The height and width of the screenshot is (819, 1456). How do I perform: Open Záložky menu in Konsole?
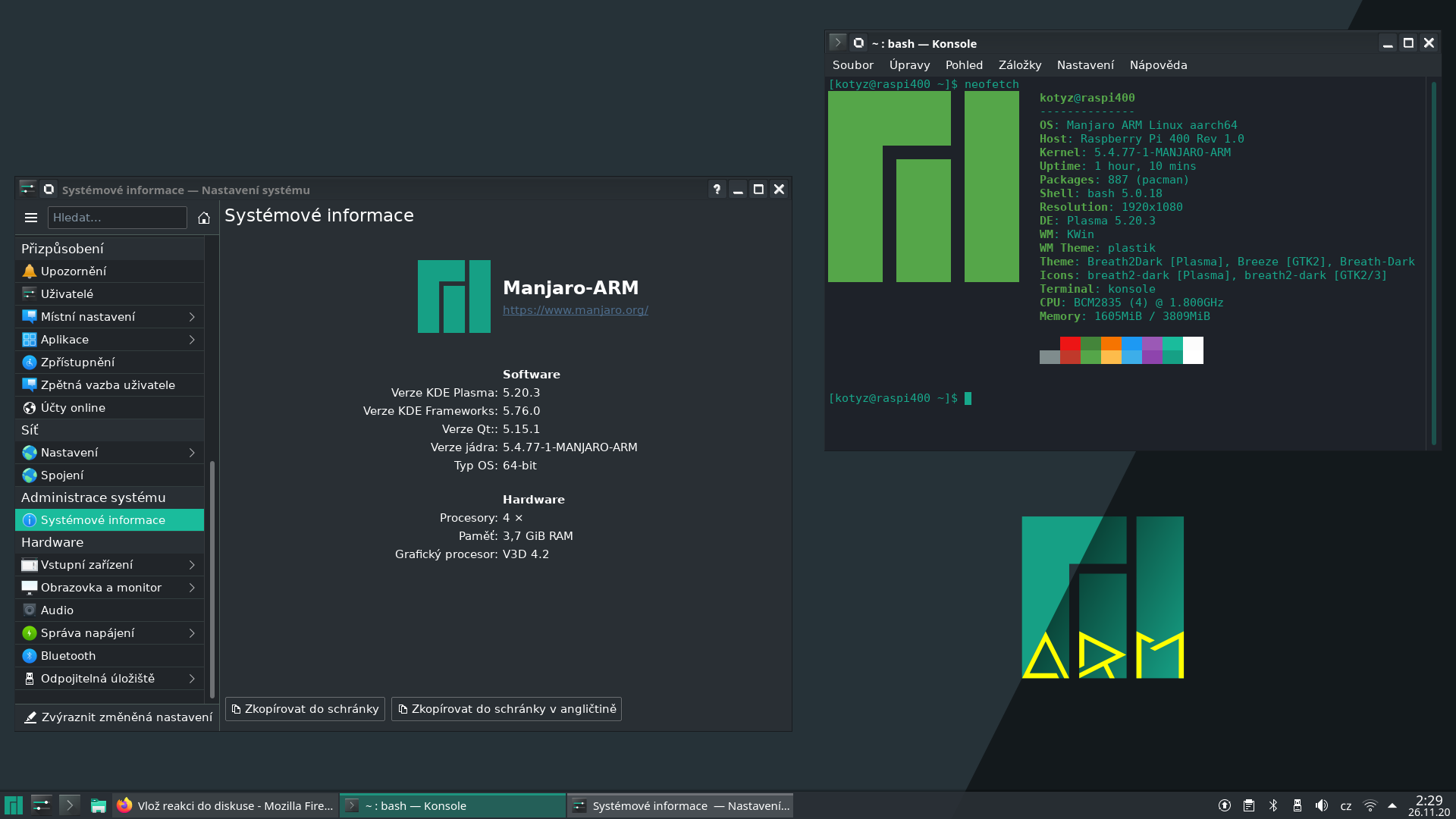point(1020,65)
